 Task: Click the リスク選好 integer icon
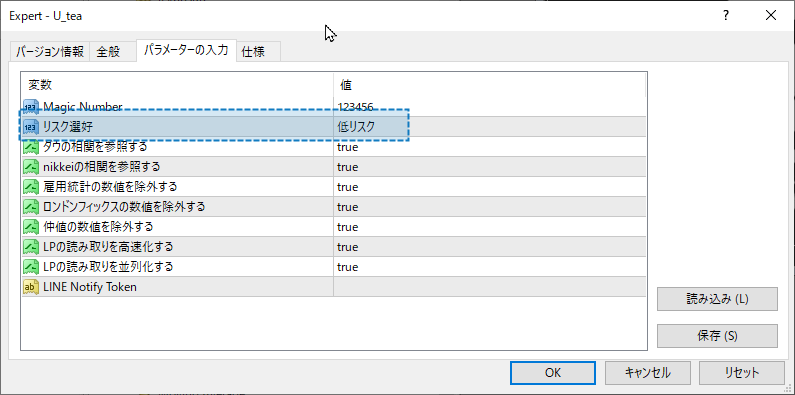[31, 127]
